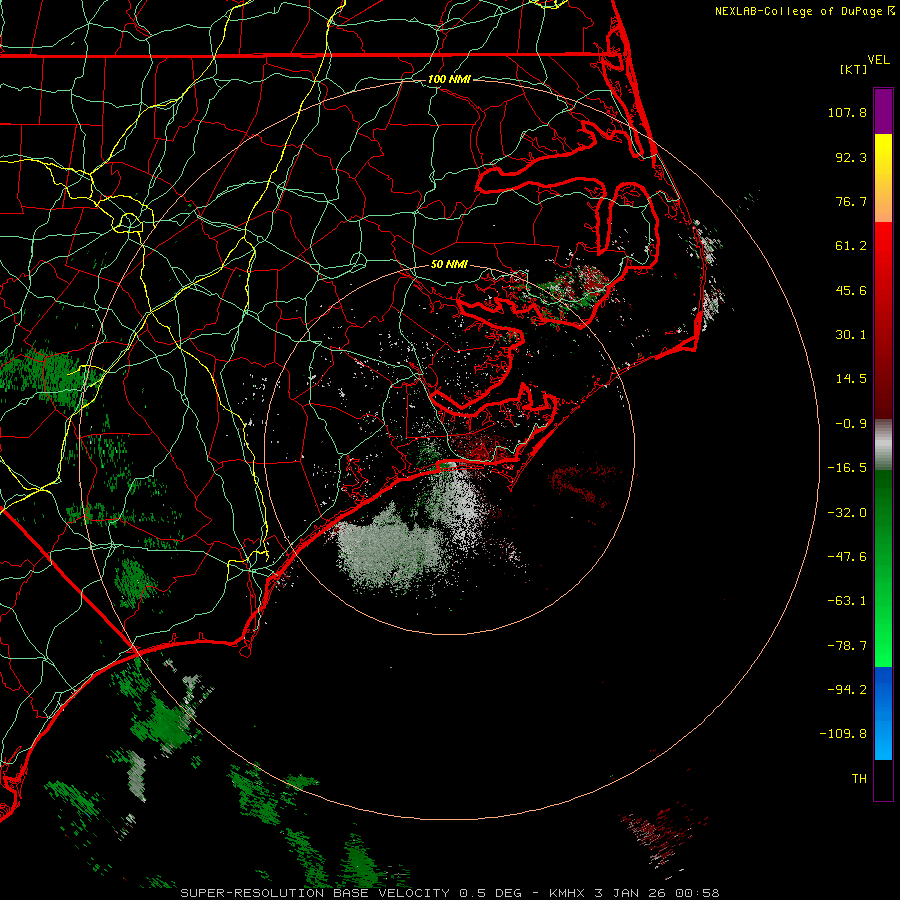The width and height of the screenshot is (900, 900).
Task: Click the [KT] units label
Action: [x=854, y=69]
